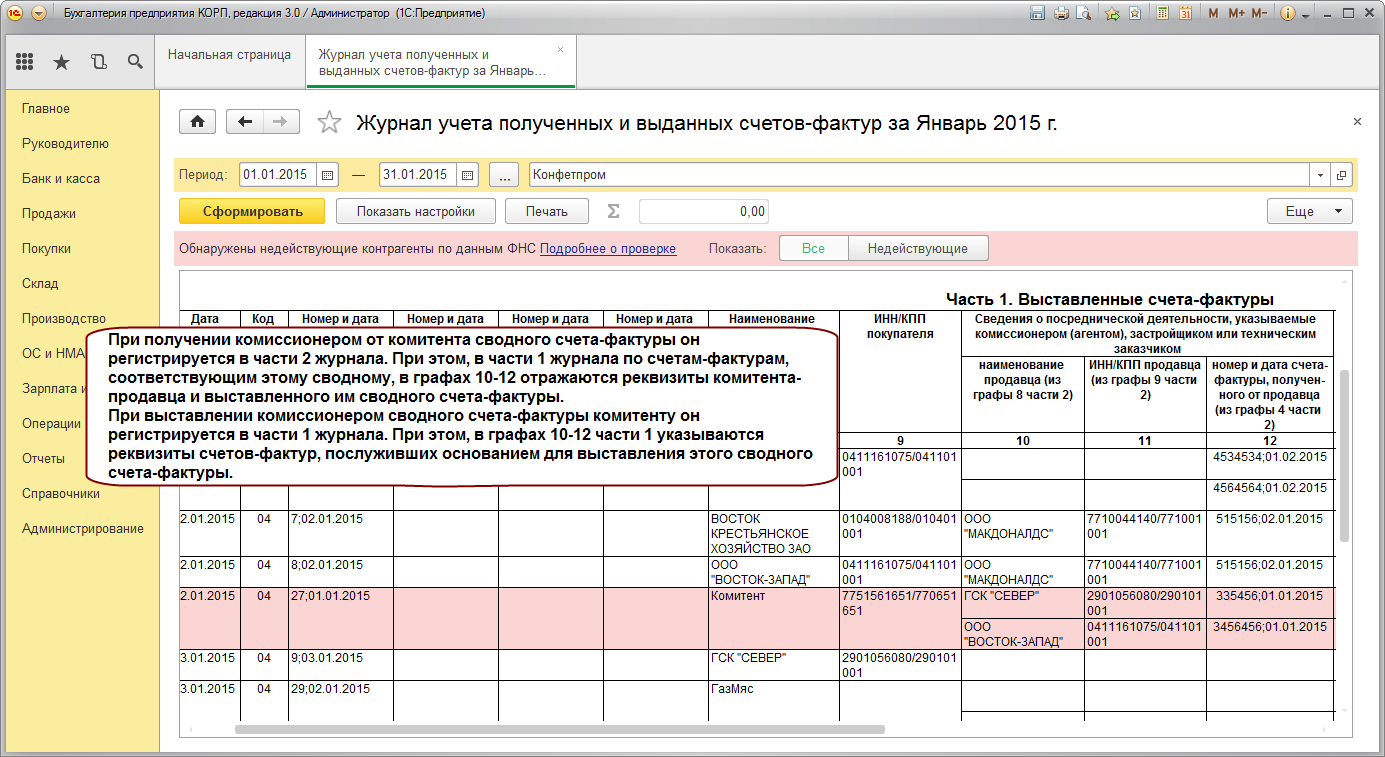Expand the arrow next to info icon

click(1305, 16)
